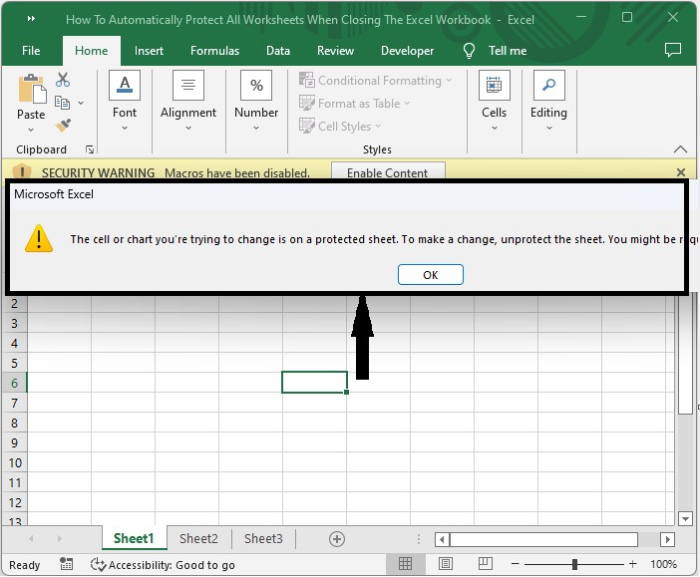Click the Tell me search box
This screenshot has height=577, width=700.
tap(507, 51)
